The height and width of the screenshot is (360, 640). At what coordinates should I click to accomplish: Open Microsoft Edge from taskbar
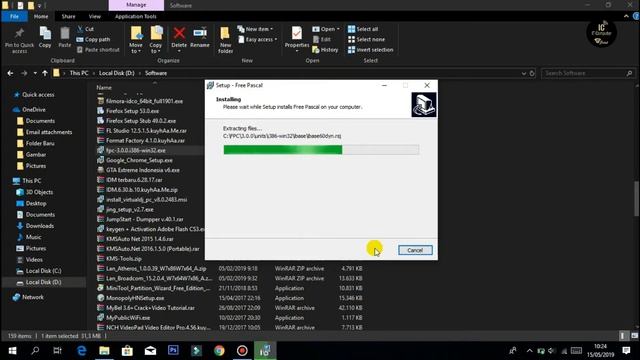[82, 351]
